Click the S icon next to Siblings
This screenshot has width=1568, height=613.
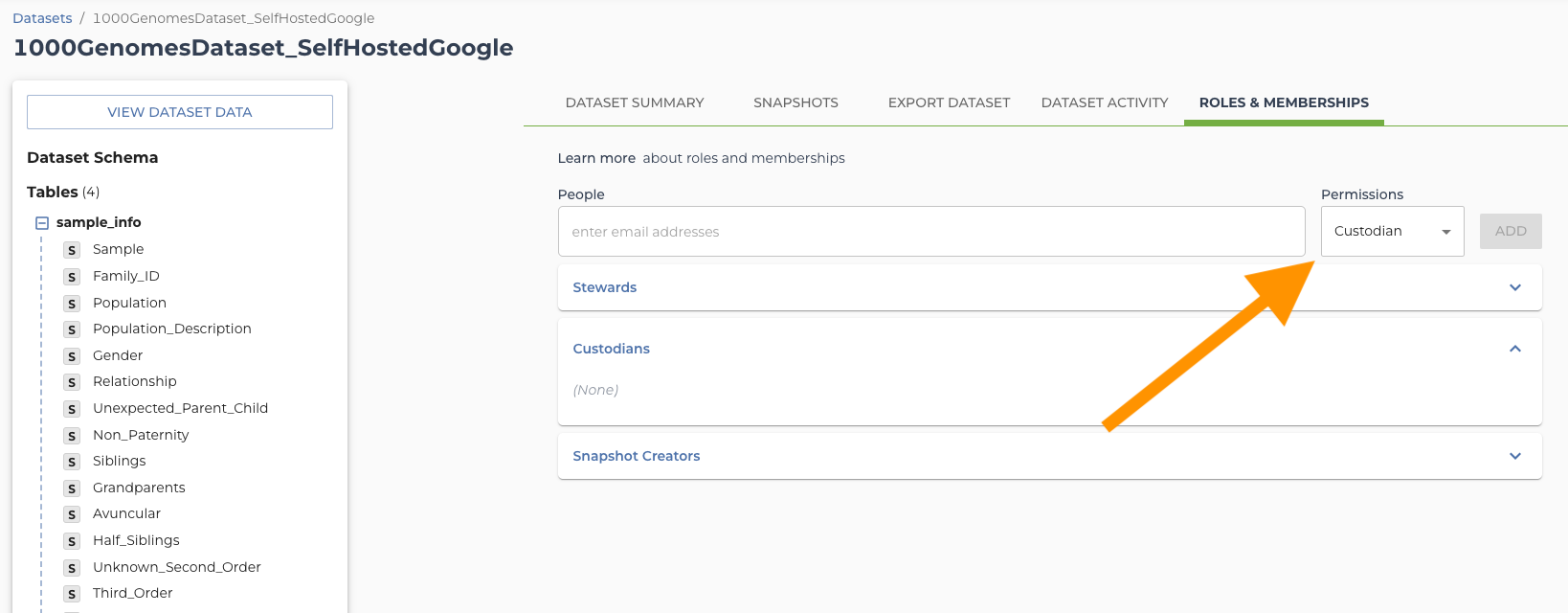[x=72, y=462]
